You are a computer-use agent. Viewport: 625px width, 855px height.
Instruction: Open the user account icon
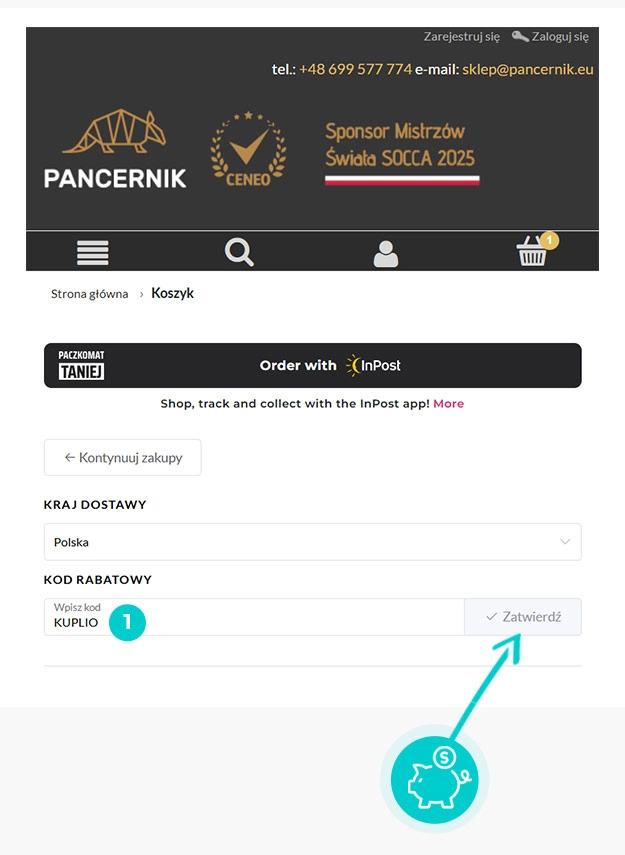[x=385, y=253]
